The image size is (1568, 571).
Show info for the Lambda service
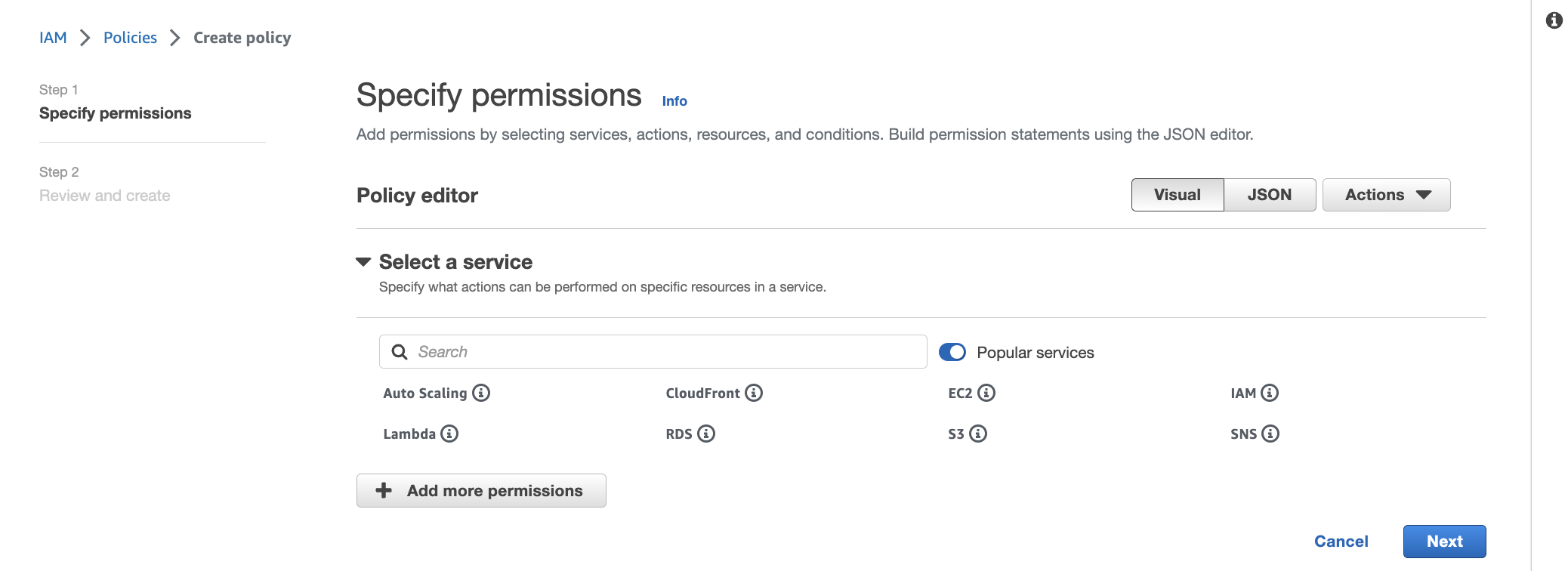click(x=449, y=434)
